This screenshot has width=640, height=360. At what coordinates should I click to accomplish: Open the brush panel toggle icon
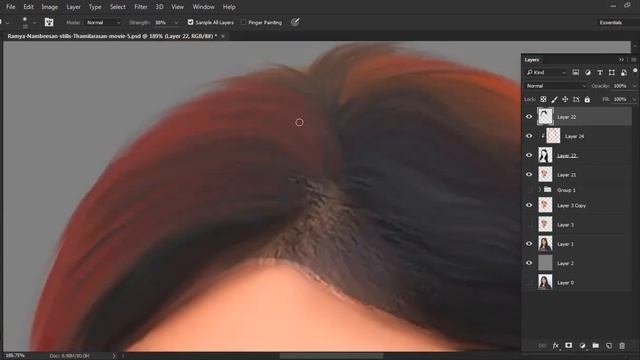click(49, 22)
